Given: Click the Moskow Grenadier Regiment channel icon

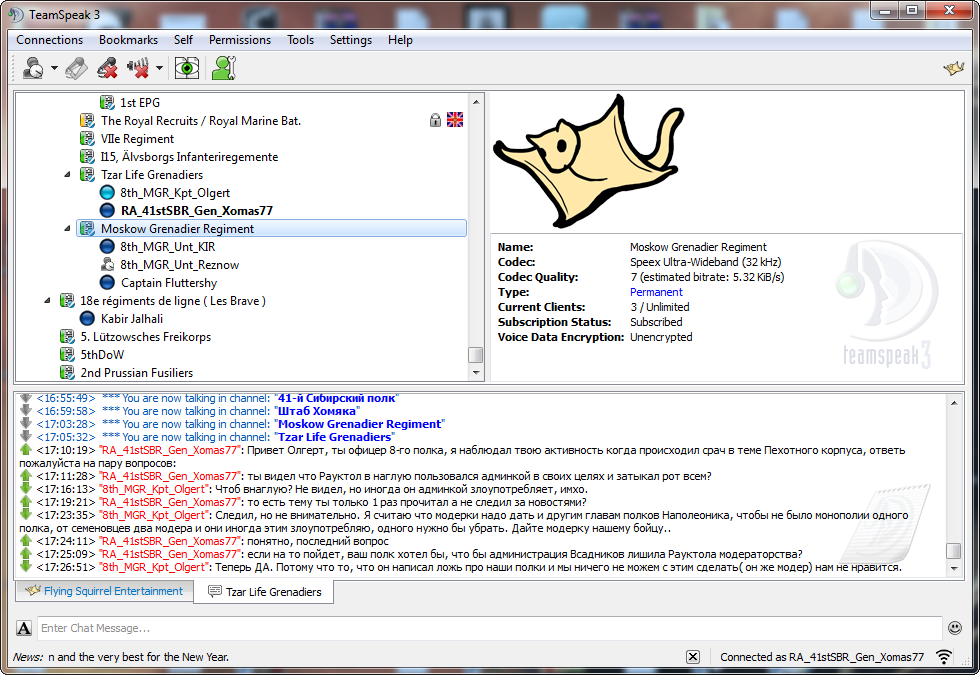Looking at the screenshot, I should [88, 229].
